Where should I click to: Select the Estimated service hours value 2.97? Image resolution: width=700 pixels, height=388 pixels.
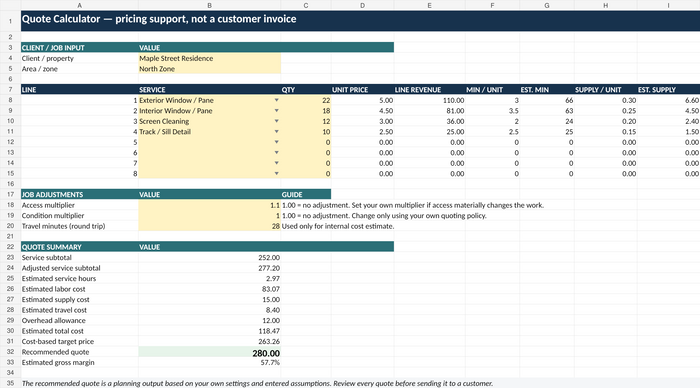point(209,279)
